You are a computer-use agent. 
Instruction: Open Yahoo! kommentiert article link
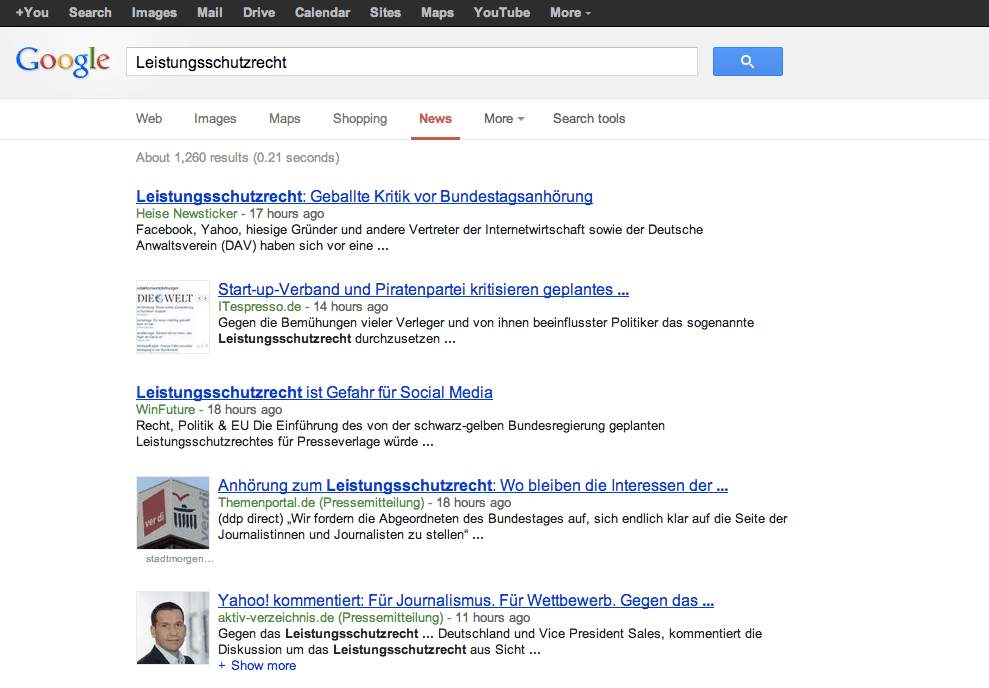tap(466, 600)
